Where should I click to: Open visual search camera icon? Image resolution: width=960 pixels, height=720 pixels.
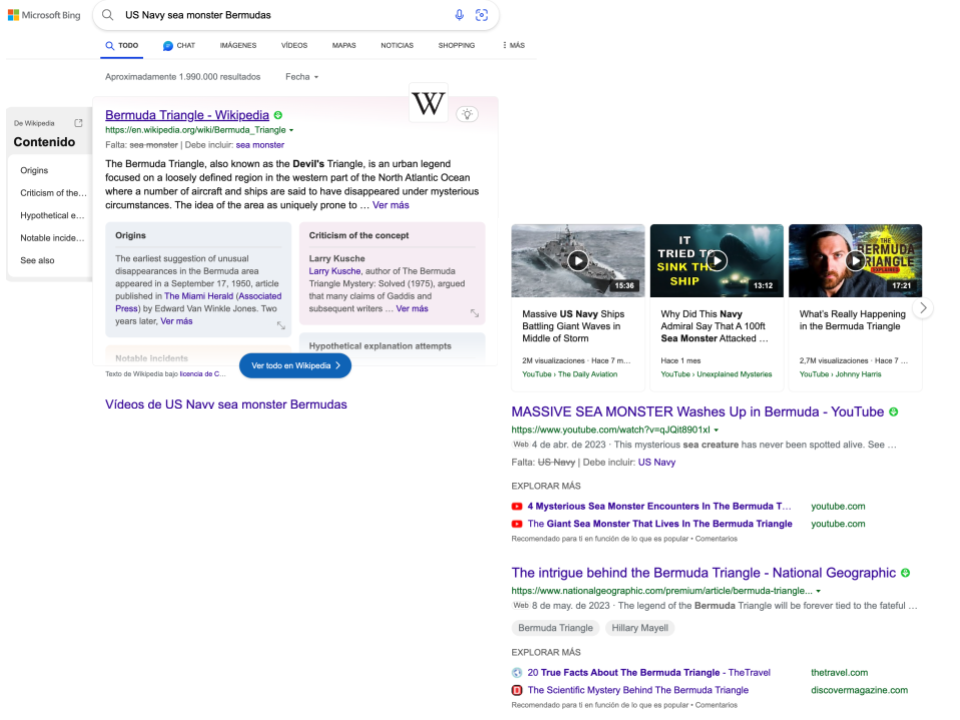click(x=481, y=15)
